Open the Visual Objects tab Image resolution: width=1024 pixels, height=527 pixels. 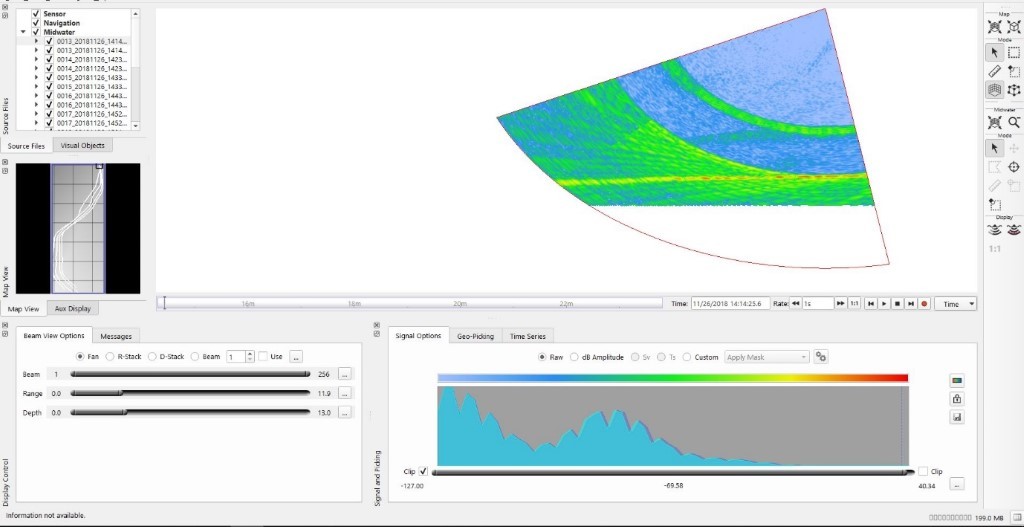click(x=84, y=146)
